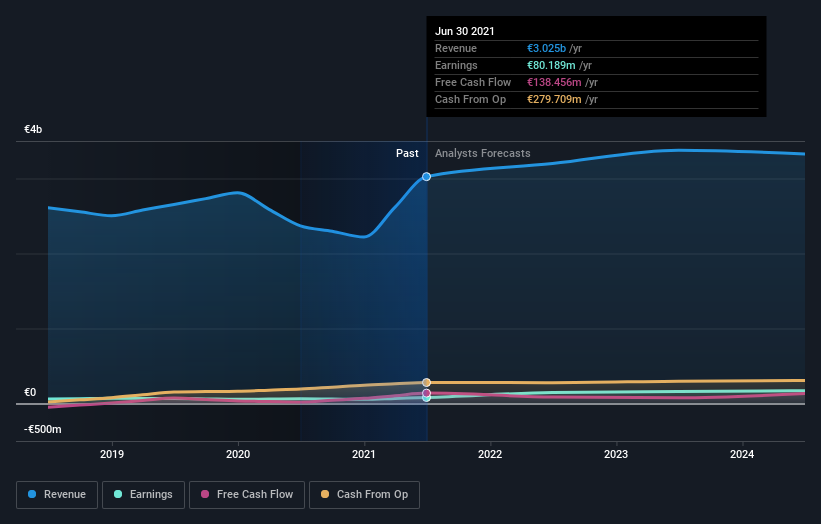Click the Revenue row label in tooltip
The image size is (821, 524).
[456, 48]
